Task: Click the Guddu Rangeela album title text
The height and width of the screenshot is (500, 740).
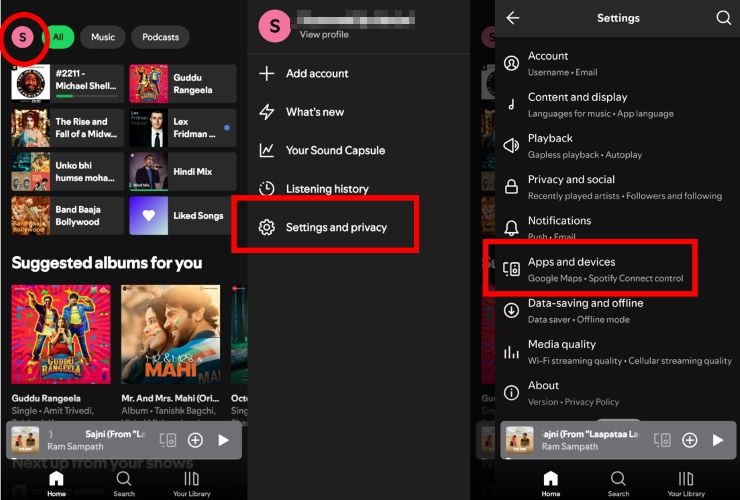Action: pyautogui.click(x=46, y=398)
